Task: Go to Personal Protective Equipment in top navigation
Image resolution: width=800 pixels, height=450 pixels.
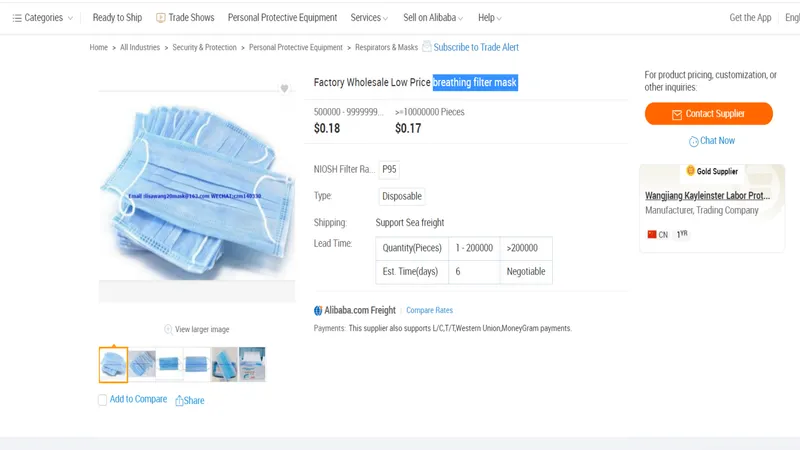Action: [x=282, y=18]
